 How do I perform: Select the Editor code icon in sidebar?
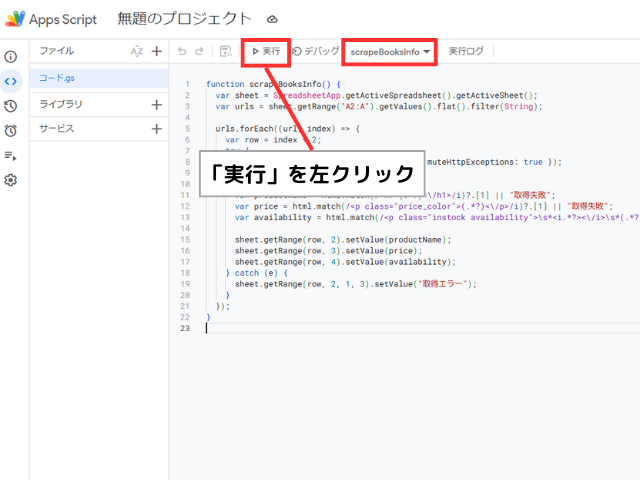click(x=11, y=81)
